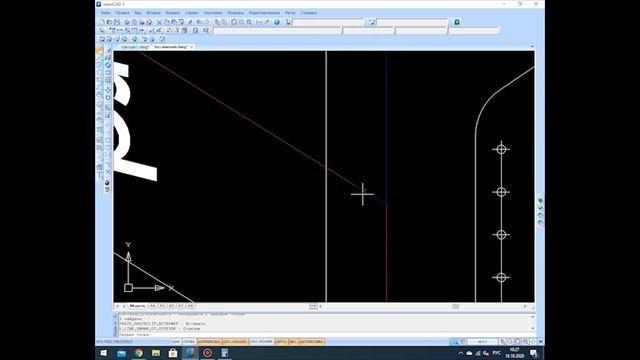The width and height of the screenshot is (640, 360).
Task: Switch to the A0 layout tab
Action: (190, 306)
